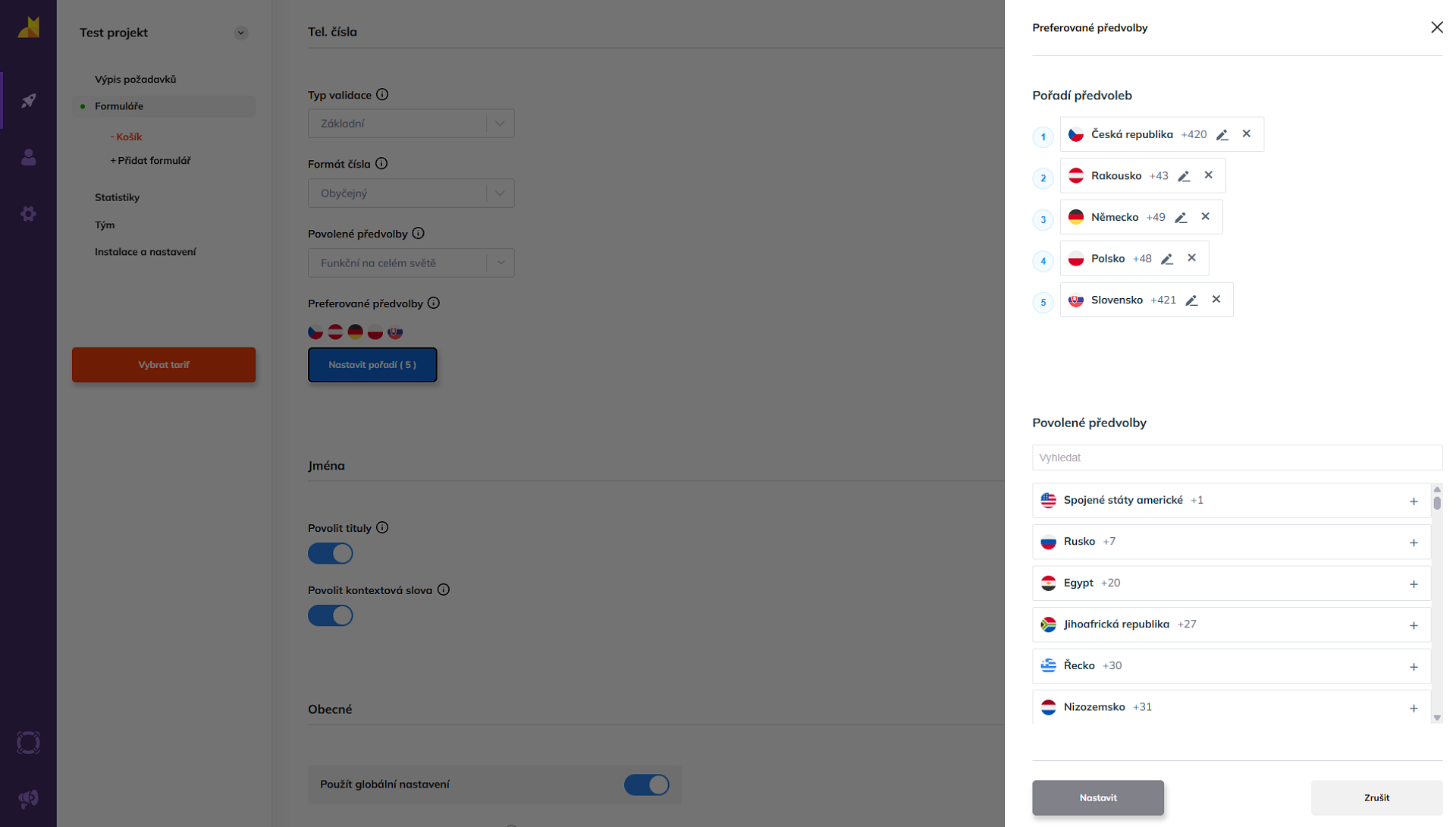Open megaphone announcements icon in sidebar
Viewport: 1456px width, 827px height.
[x=28, y=798]
